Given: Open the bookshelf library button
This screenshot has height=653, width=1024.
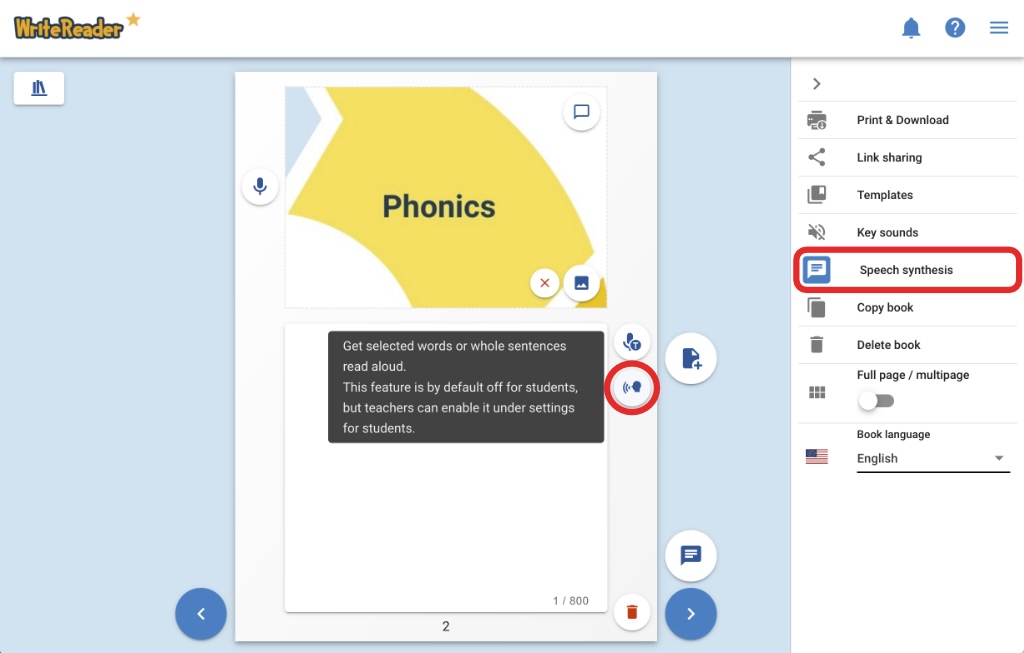Looking at the screenshot, I should click(x=39, y=88).
